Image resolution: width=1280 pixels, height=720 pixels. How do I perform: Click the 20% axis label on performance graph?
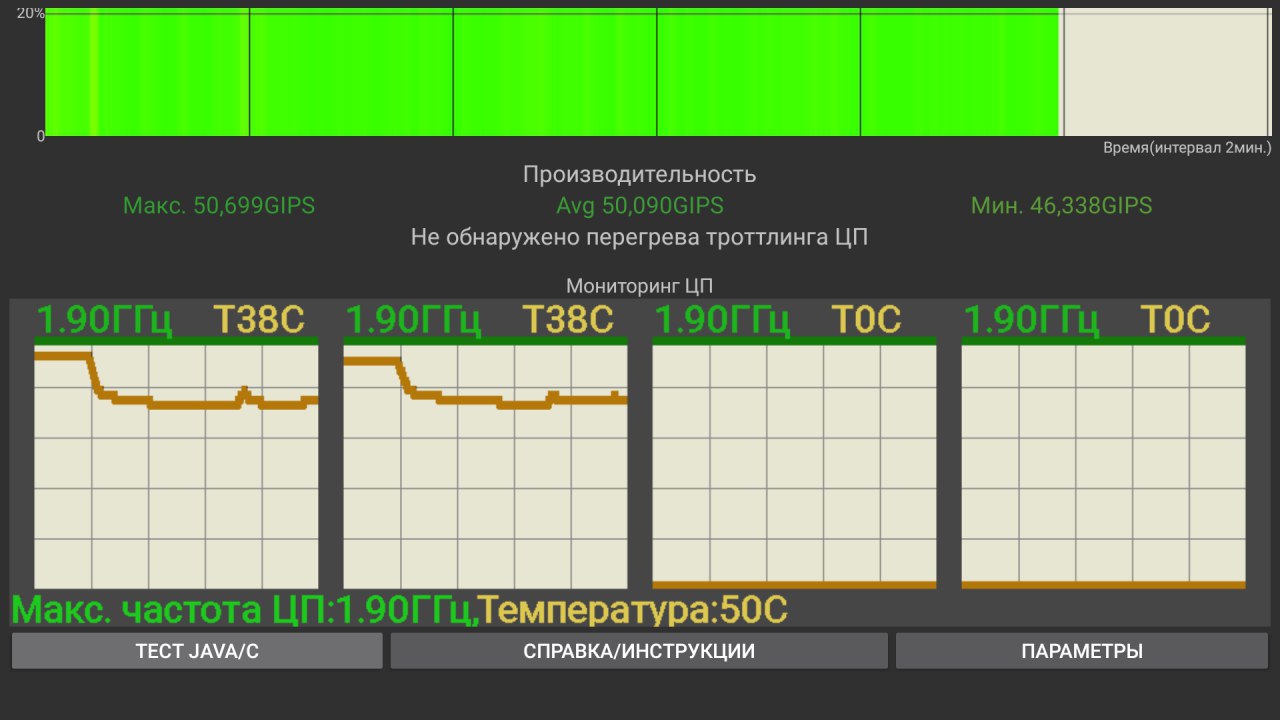[x=31, y=13]
